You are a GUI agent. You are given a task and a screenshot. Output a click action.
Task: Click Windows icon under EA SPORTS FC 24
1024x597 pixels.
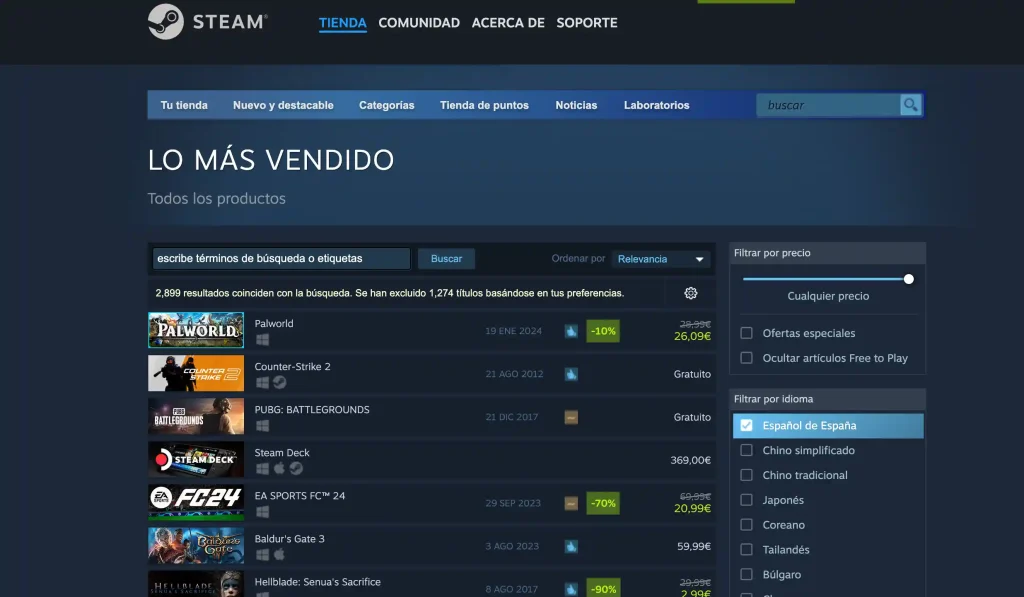[263, 512]
